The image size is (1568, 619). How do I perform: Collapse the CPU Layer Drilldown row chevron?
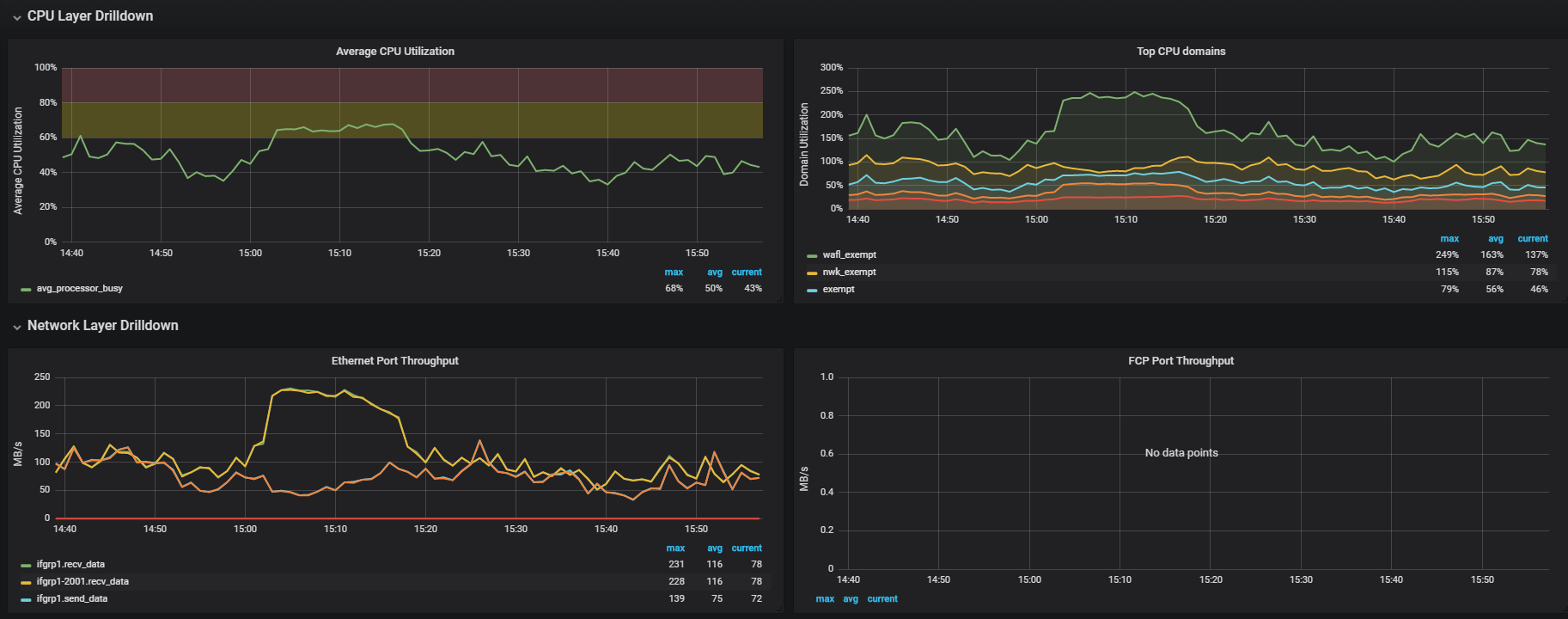click(16, 17)
